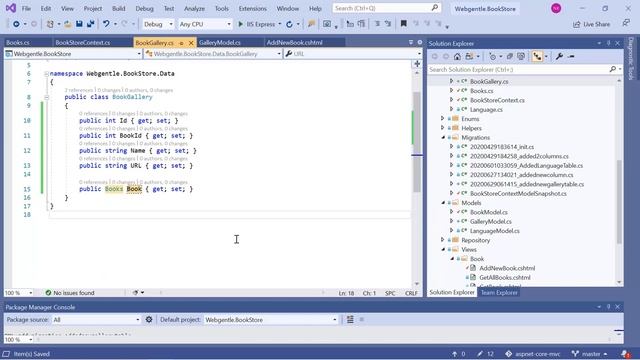Click the browser refresh icon in toolbar
The image size is (640, 360).
pyautogui.click(x=289, y=24)
